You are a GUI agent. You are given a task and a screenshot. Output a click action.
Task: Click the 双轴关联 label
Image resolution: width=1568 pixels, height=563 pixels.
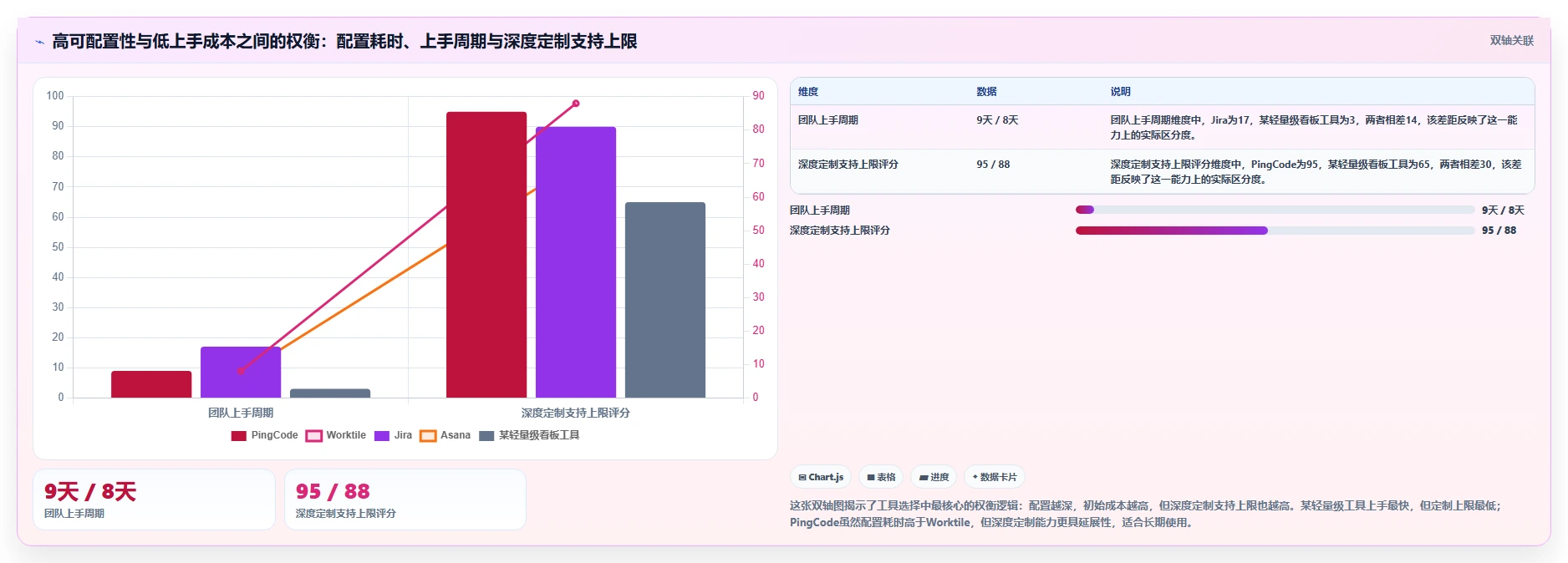(x=1512, y=41)
